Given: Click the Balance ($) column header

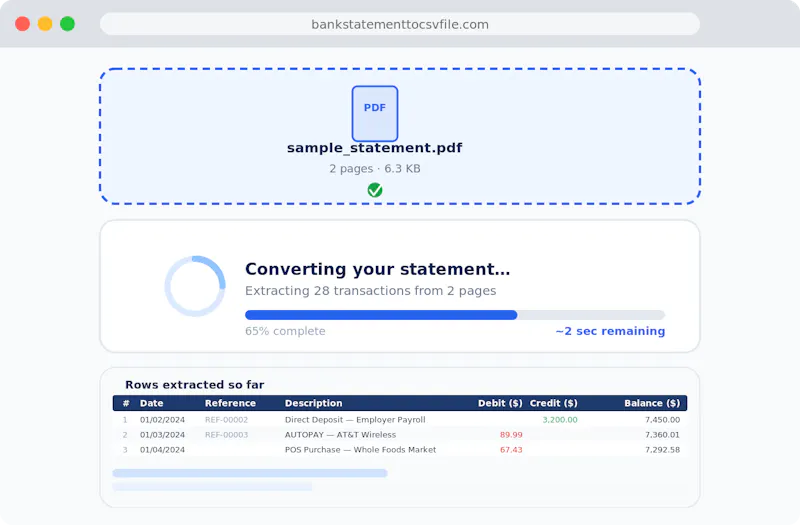Looking at the screenshot, I should [652, 403].
